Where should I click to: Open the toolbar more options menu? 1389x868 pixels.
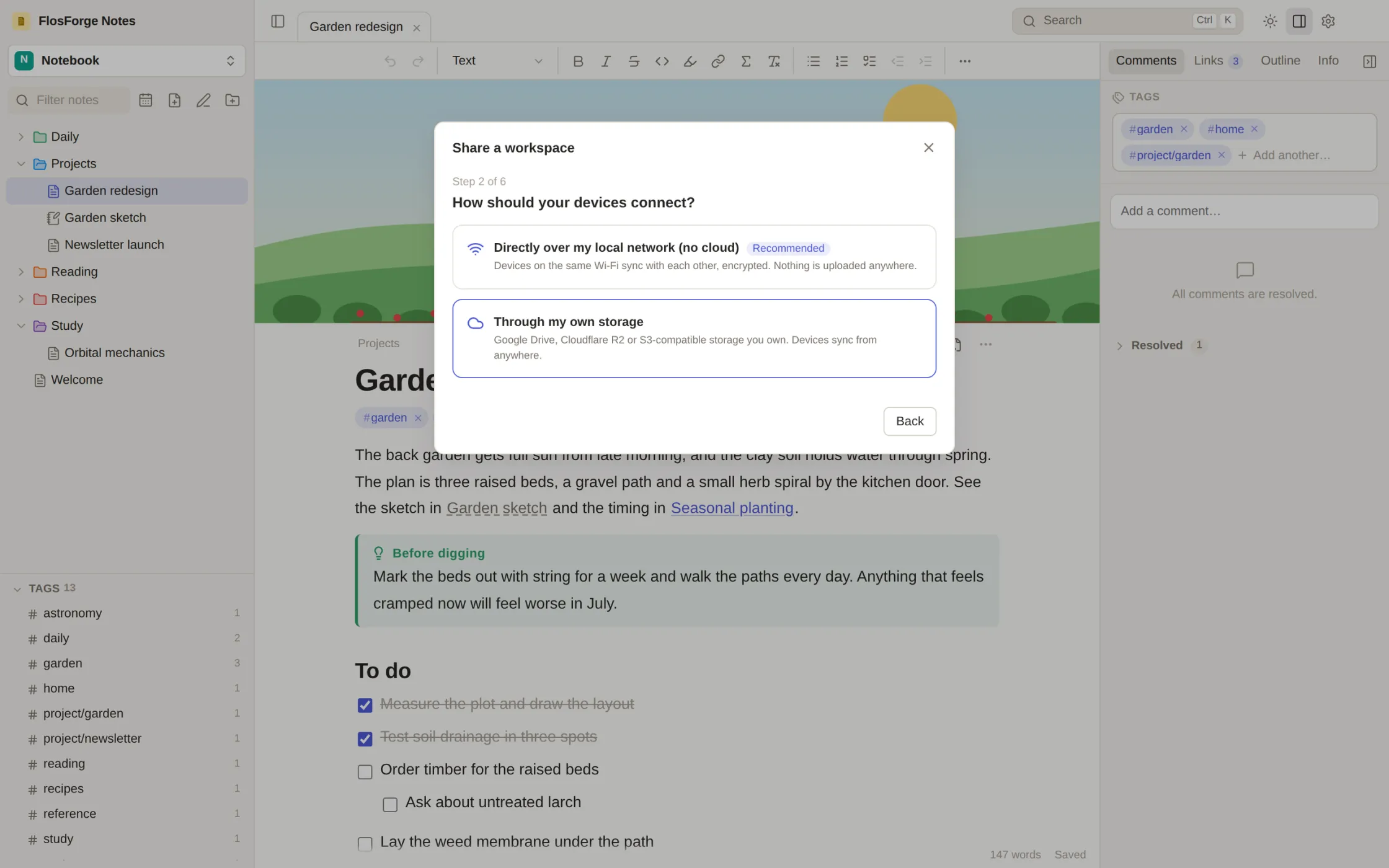click(x=965, y=61)
